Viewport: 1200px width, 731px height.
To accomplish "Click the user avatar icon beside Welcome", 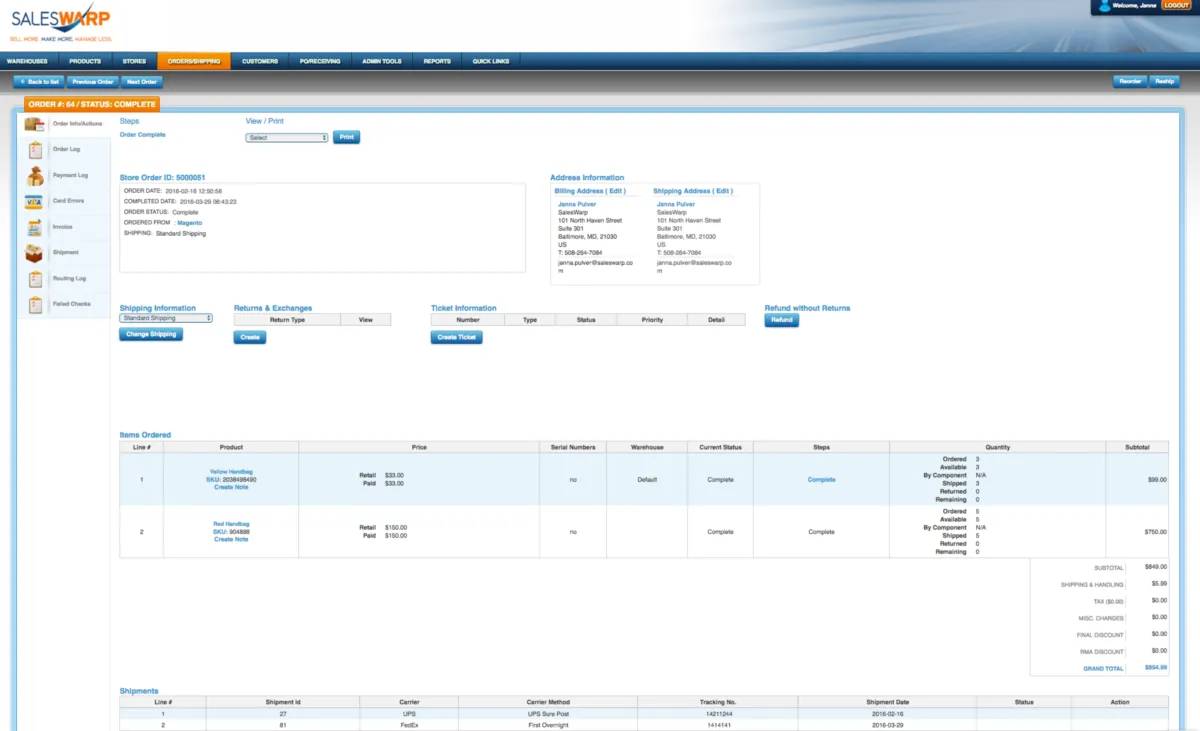I will pos(1104,6).
